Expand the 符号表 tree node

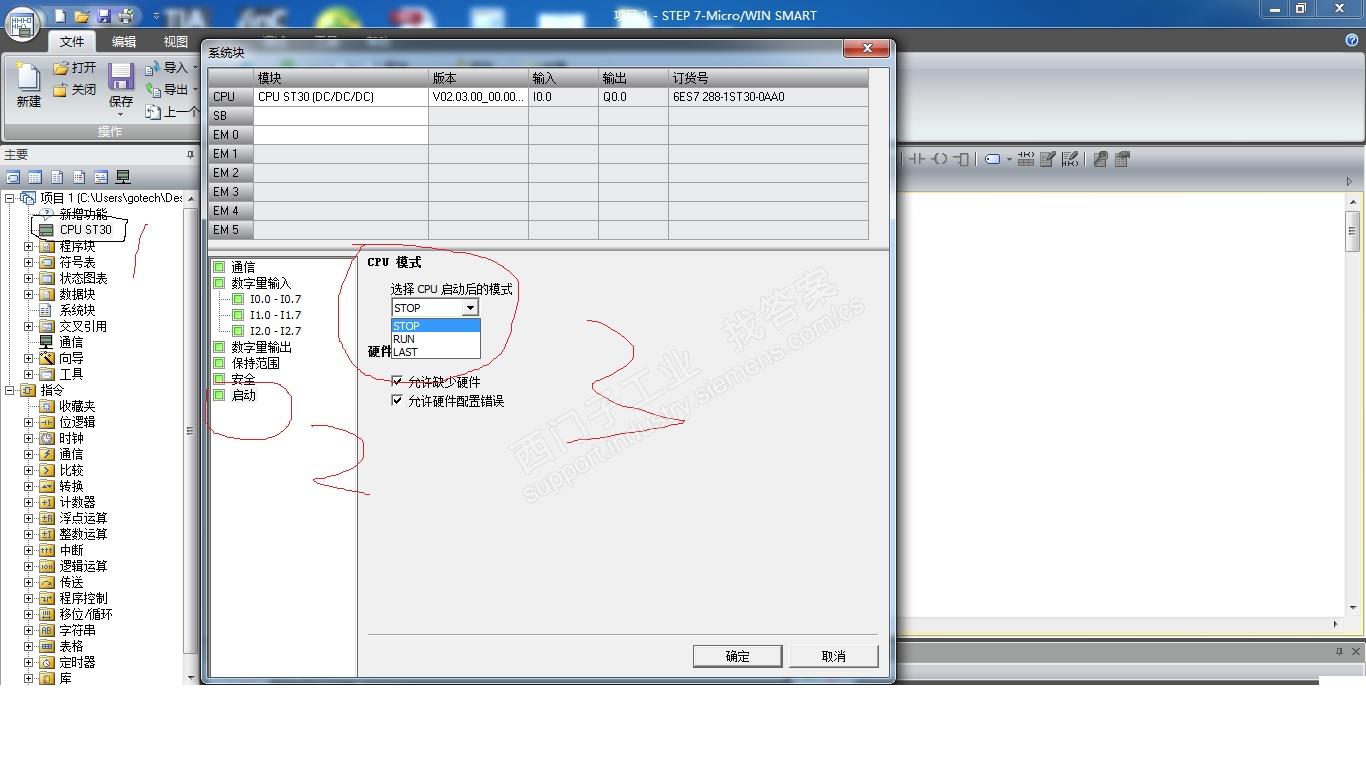pyautogui.click(x=28, y=262)
